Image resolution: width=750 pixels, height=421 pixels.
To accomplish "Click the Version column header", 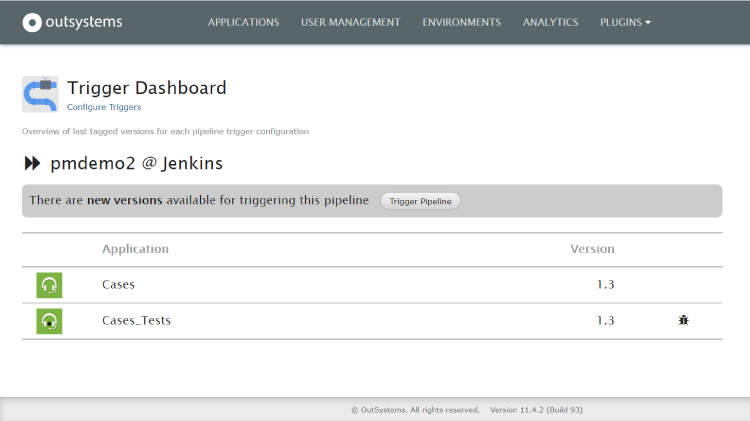I will (592, 249).
